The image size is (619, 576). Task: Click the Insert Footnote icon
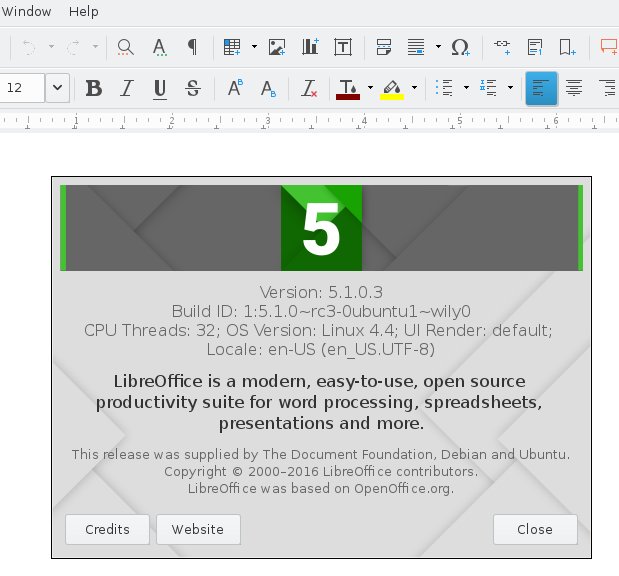pyautogui.click(x=535, y=47)
